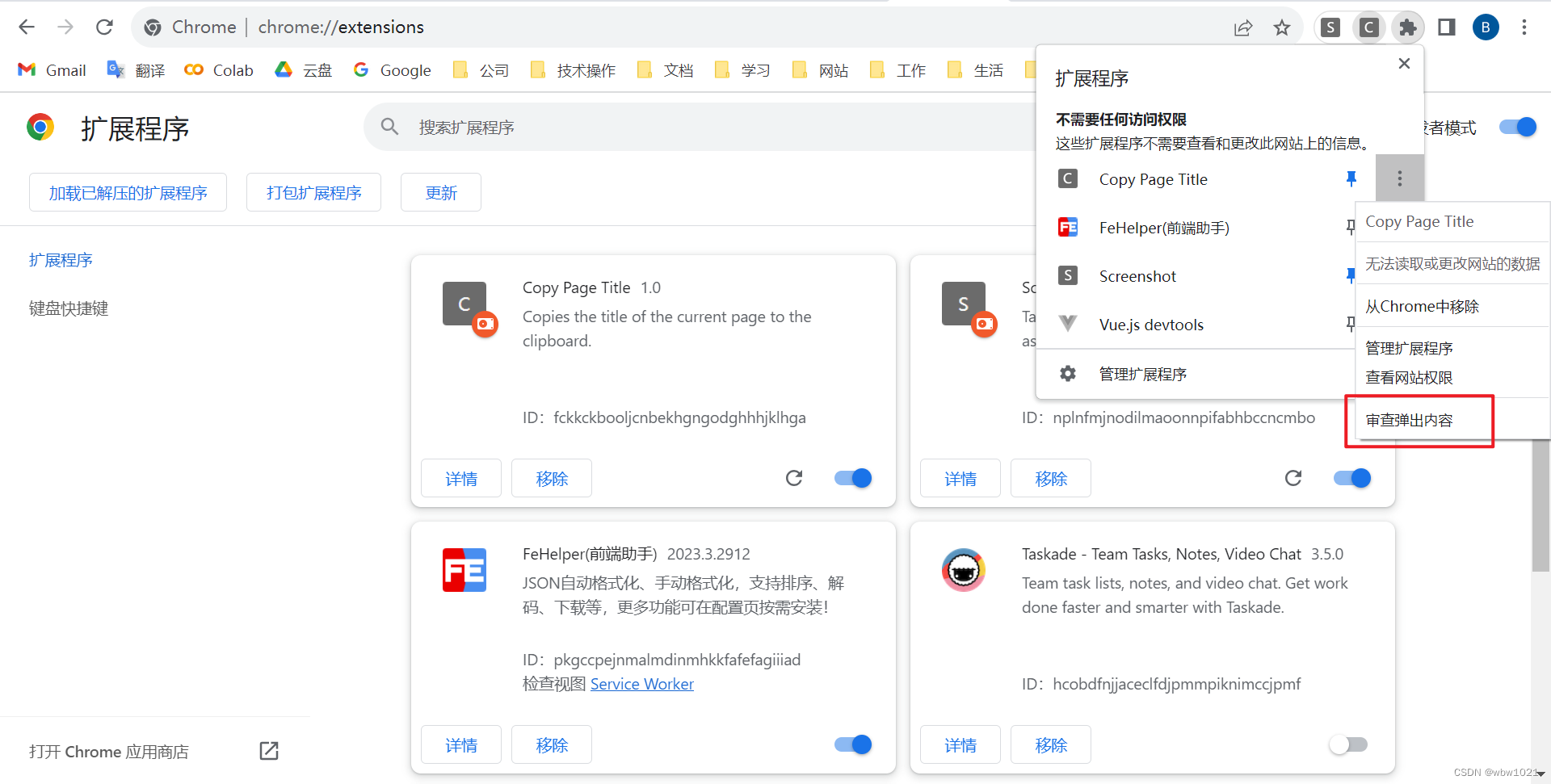1551x784 pixels.
Task: Choose 从Chrome中移除 in context menu
Action: (1452, 306)
